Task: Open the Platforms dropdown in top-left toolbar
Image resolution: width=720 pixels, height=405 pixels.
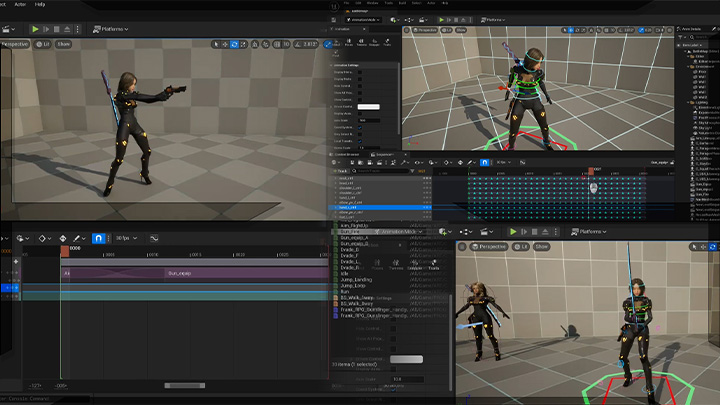Action: coord(111,29)
